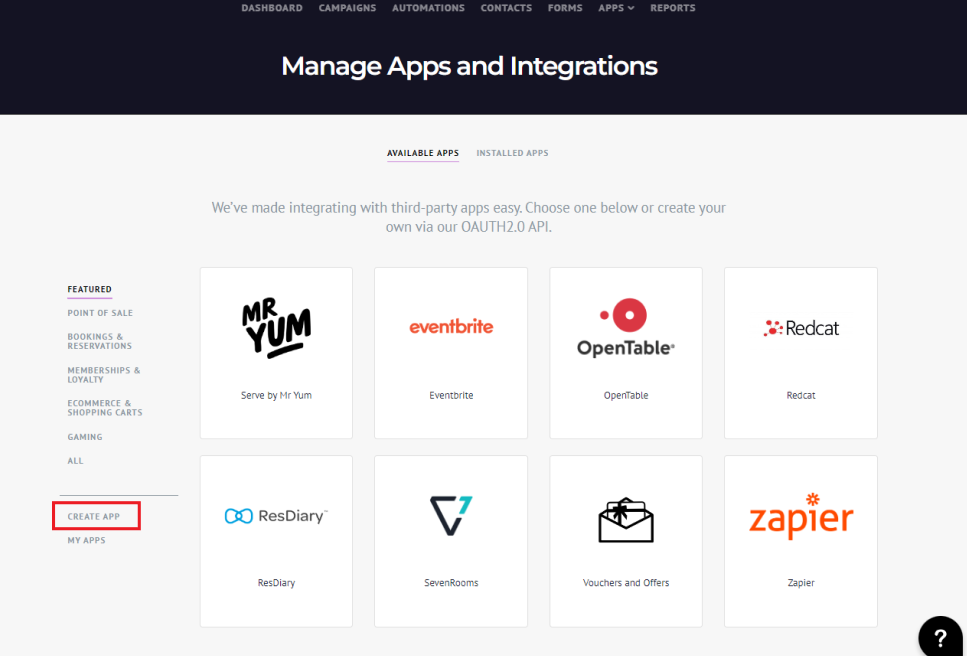Open the help question mark bubble
The height and width of the screenshot is (656, 967).
940,638
